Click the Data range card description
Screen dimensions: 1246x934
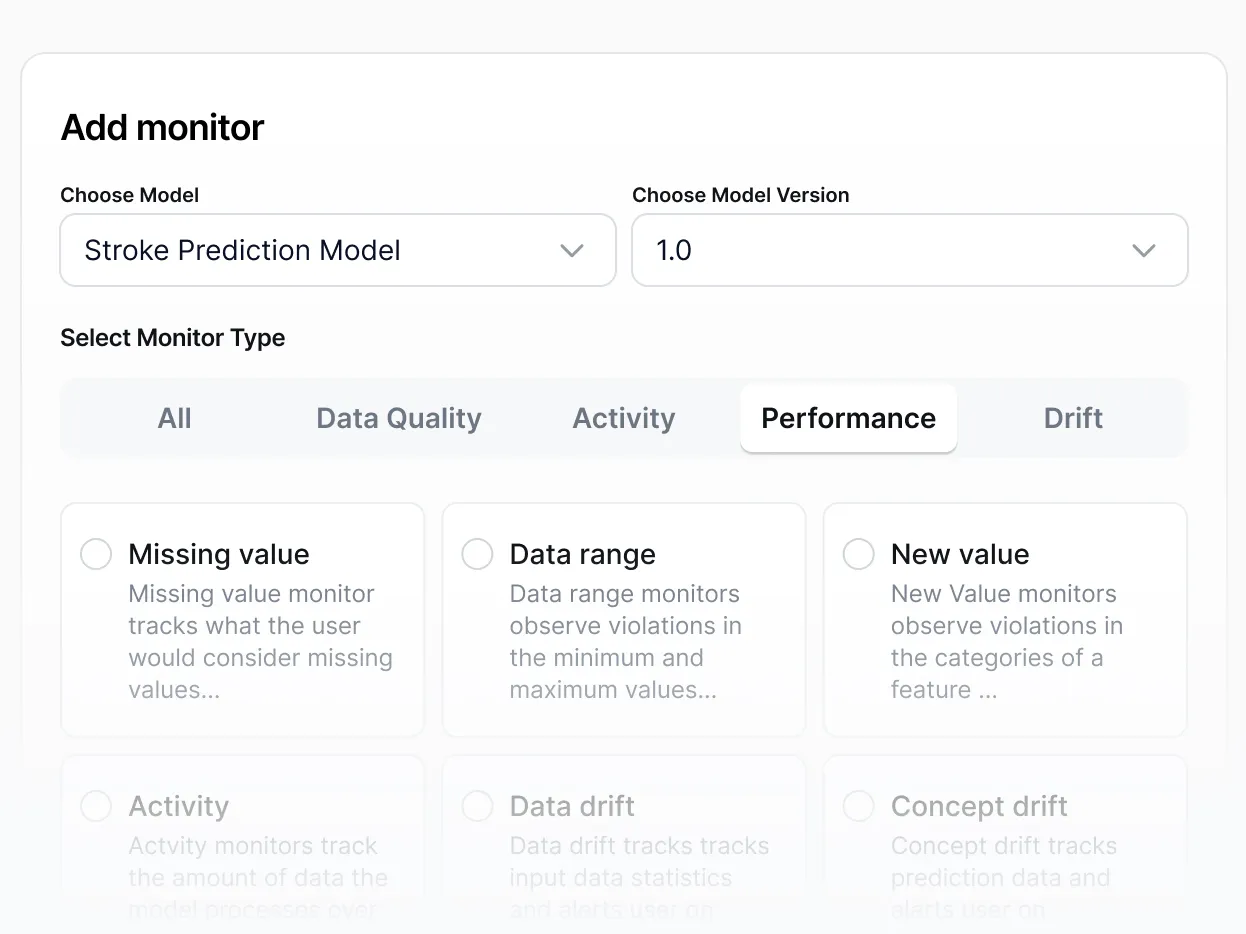(625, 642)
